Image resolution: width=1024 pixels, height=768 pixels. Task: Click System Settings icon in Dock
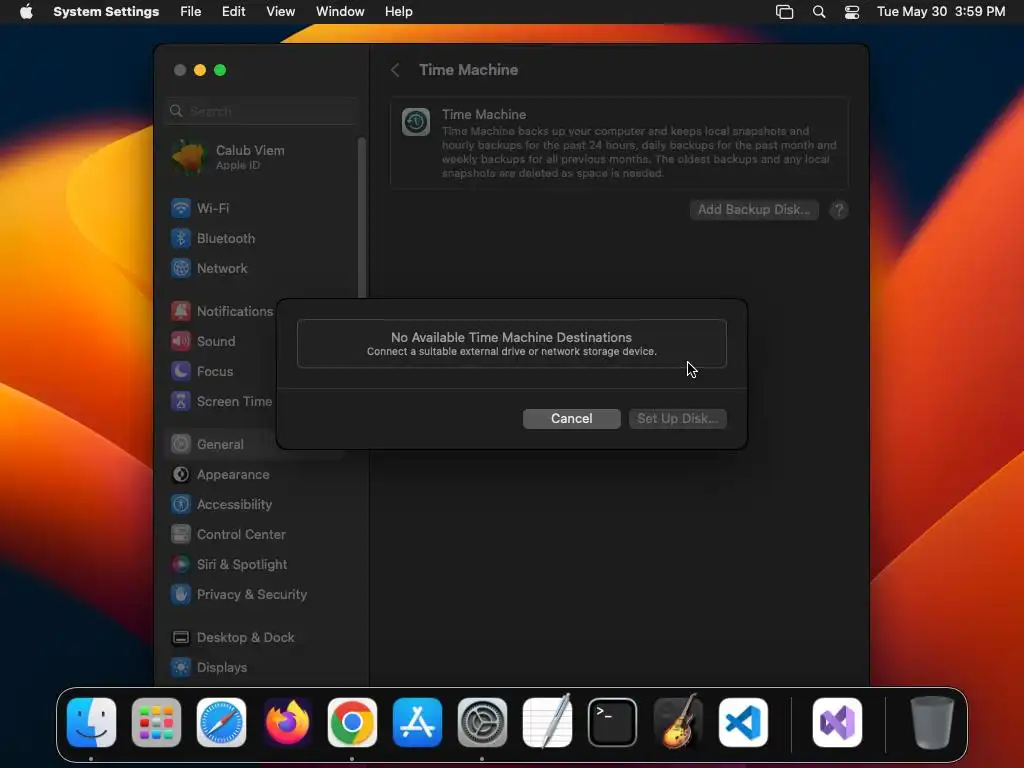[x=482, y=722]
